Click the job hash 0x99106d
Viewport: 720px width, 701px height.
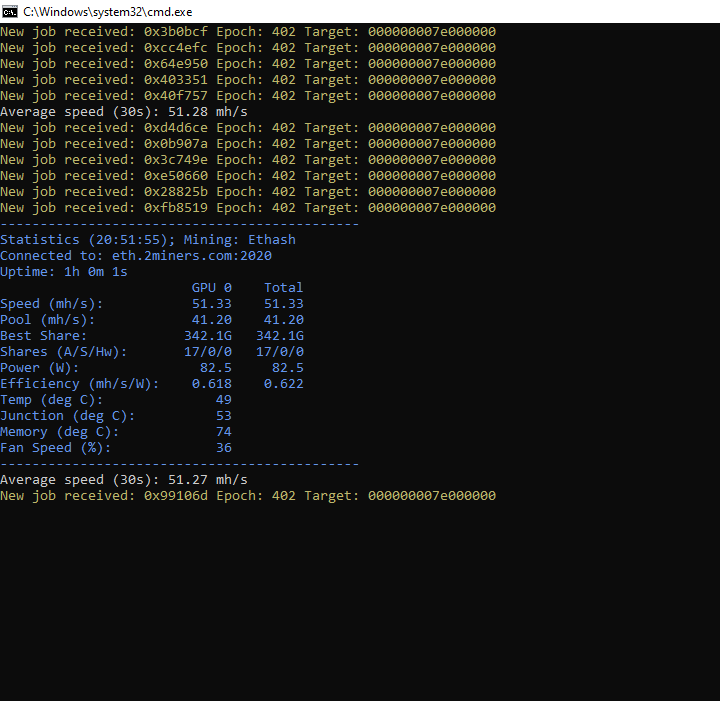click(x=176, y=496)
